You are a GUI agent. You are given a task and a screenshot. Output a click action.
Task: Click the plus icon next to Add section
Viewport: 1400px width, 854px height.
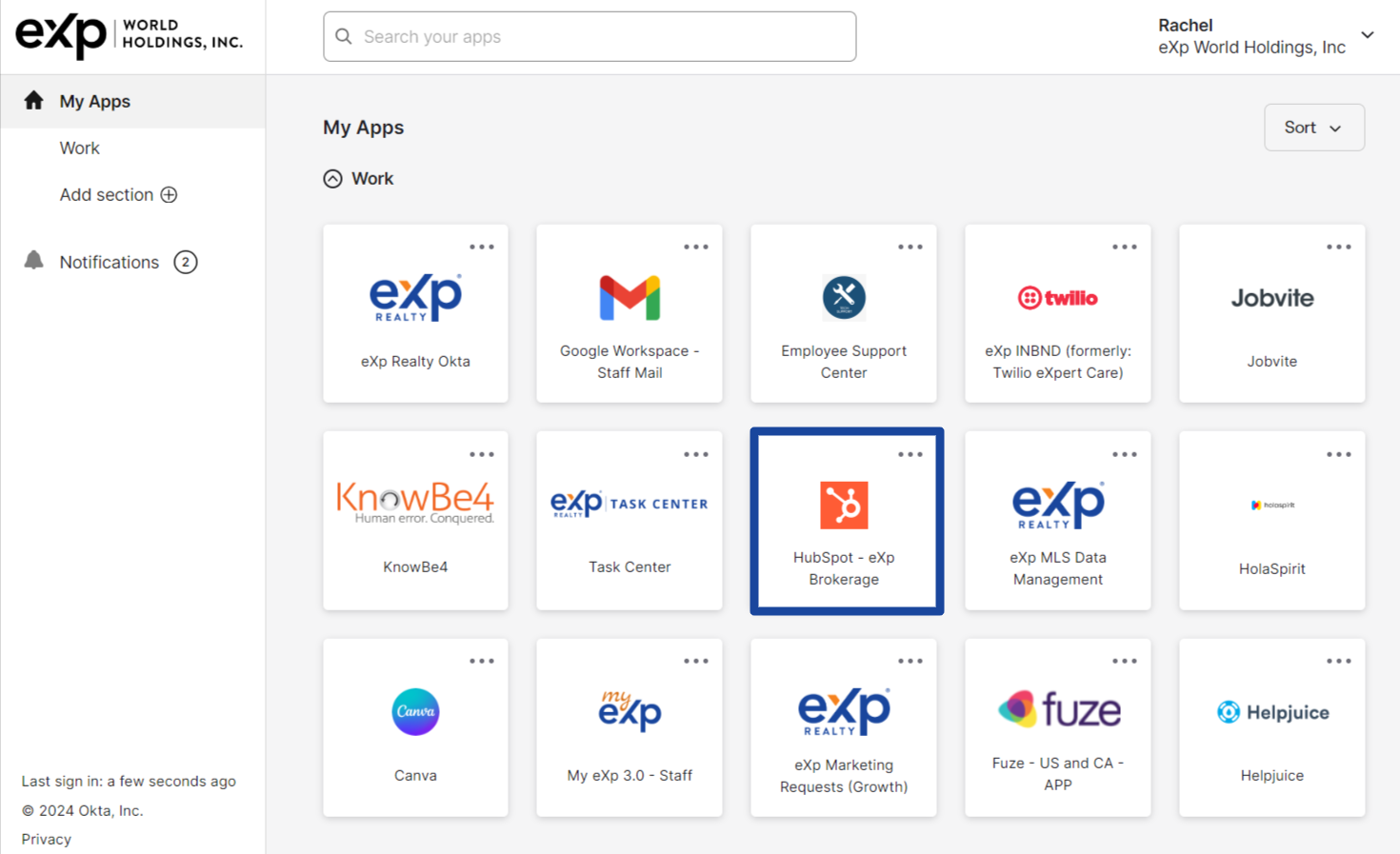[x=169, y=194]
